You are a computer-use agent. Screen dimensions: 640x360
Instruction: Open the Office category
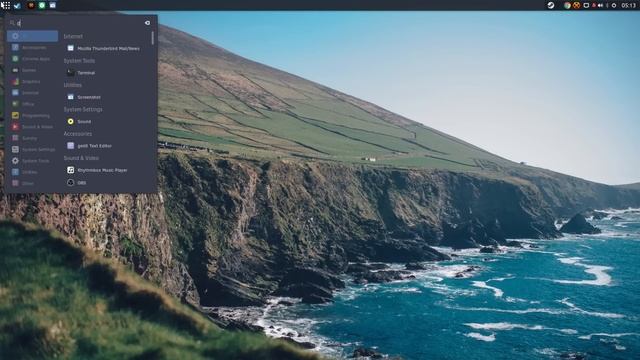pos(32,104)
